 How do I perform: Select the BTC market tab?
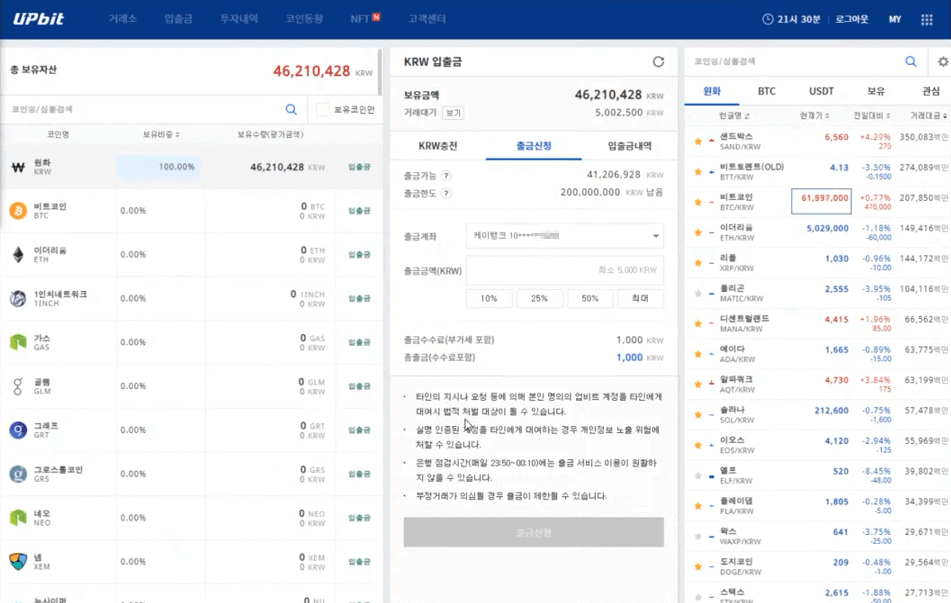pyautogui.click(x=767, y=91)
